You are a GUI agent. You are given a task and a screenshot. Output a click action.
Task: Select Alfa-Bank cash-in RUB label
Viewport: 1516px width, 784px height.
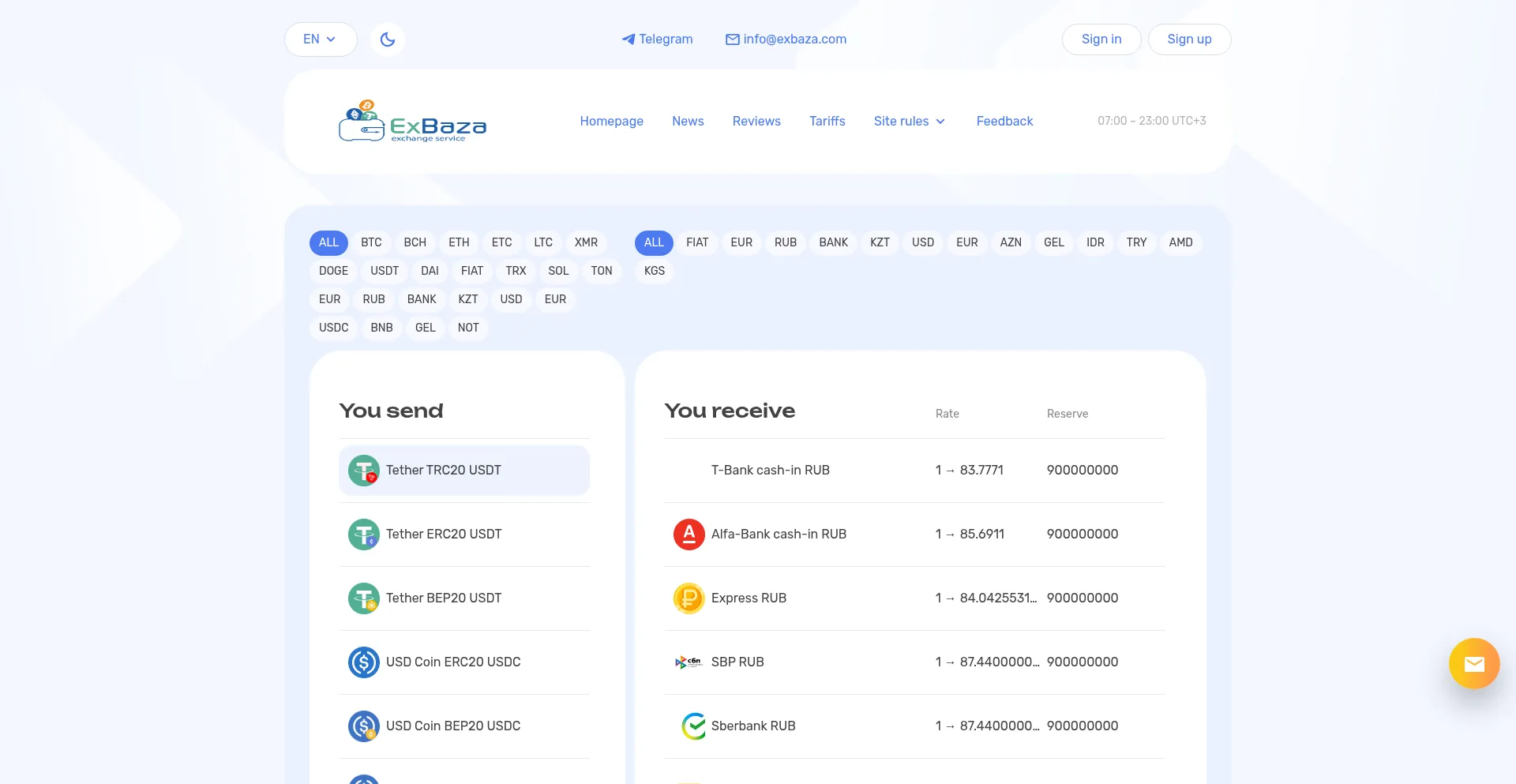[779, 535]
